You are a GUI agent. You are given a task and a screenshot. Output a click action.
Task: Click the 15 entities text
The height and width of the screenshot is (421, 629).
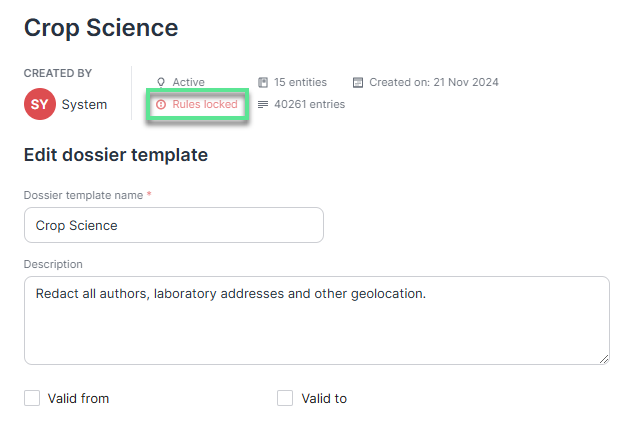click(x=300, y=82)
